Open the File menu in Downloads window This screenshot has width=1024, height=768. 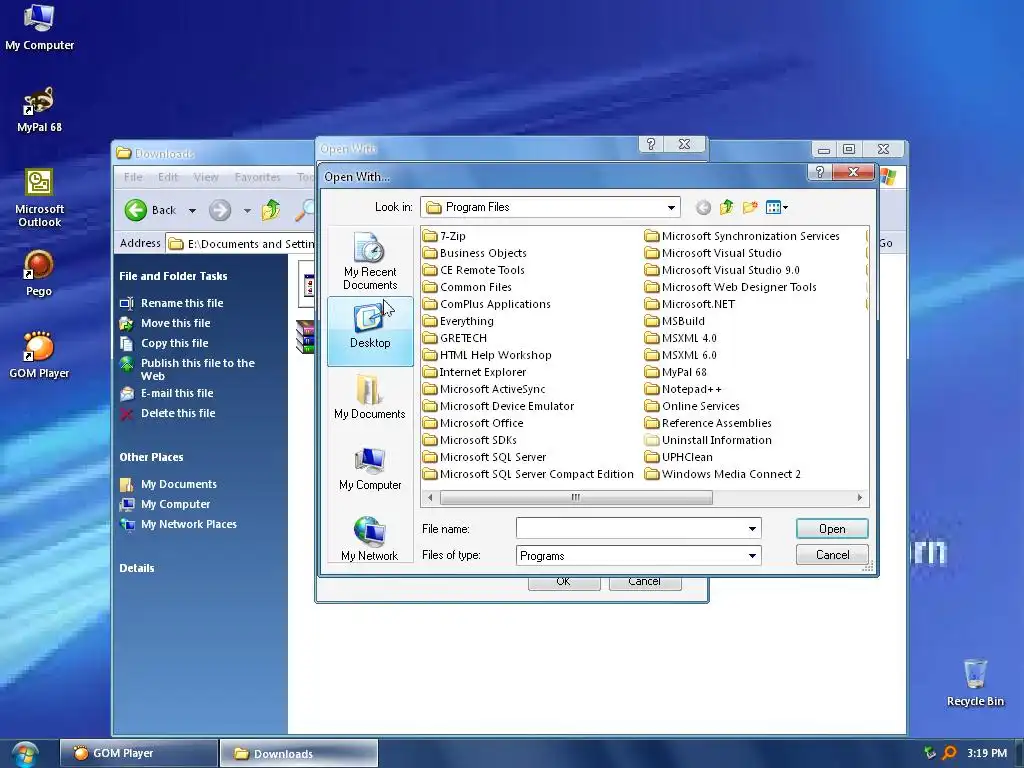click(133, 177)
